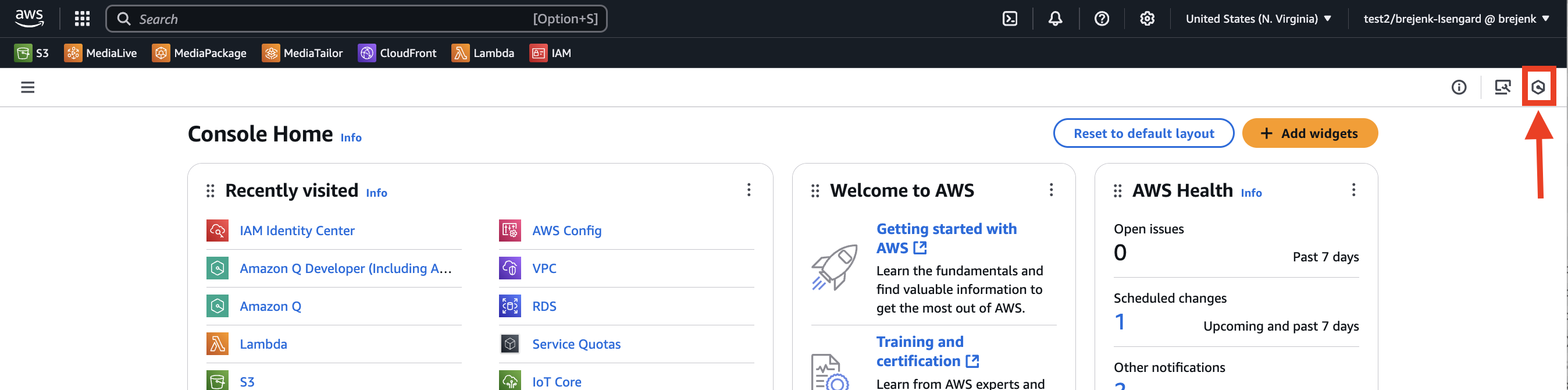The height and width of the screenshot is (390, 1568).
Task: Grab the AWS Health widget drag handle
Action: tap(1118, 191)
